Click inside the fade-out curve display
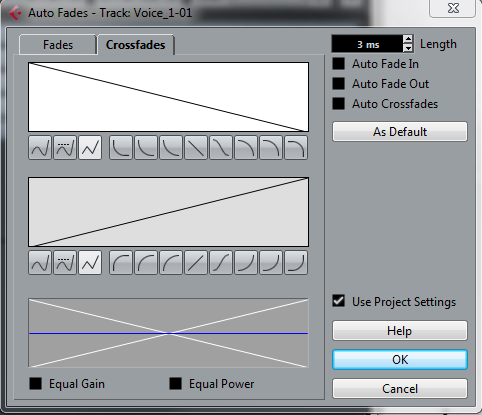This screenshot has height=415, width=482. tap(169, 97)
